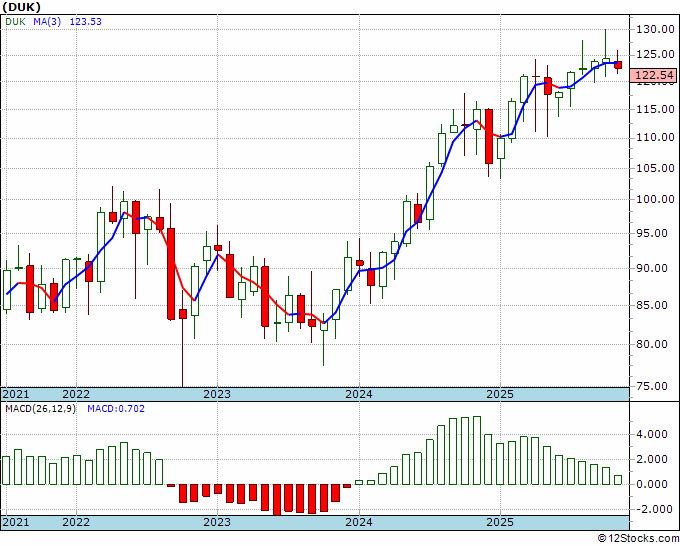Click the 2.000 MACD axis label
This screenshot has width=680, height=546.
coord(652,459)
